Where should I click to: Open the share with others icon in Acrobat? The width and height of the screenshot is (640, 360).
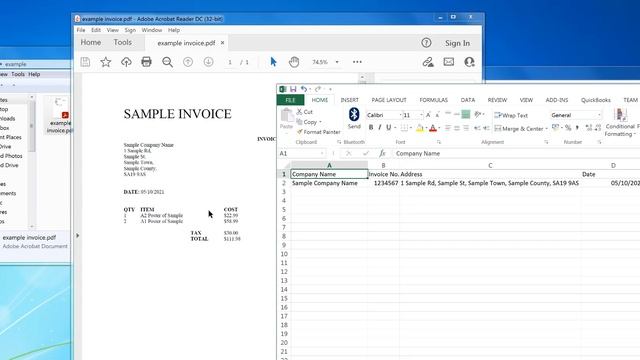coord(469,62)
